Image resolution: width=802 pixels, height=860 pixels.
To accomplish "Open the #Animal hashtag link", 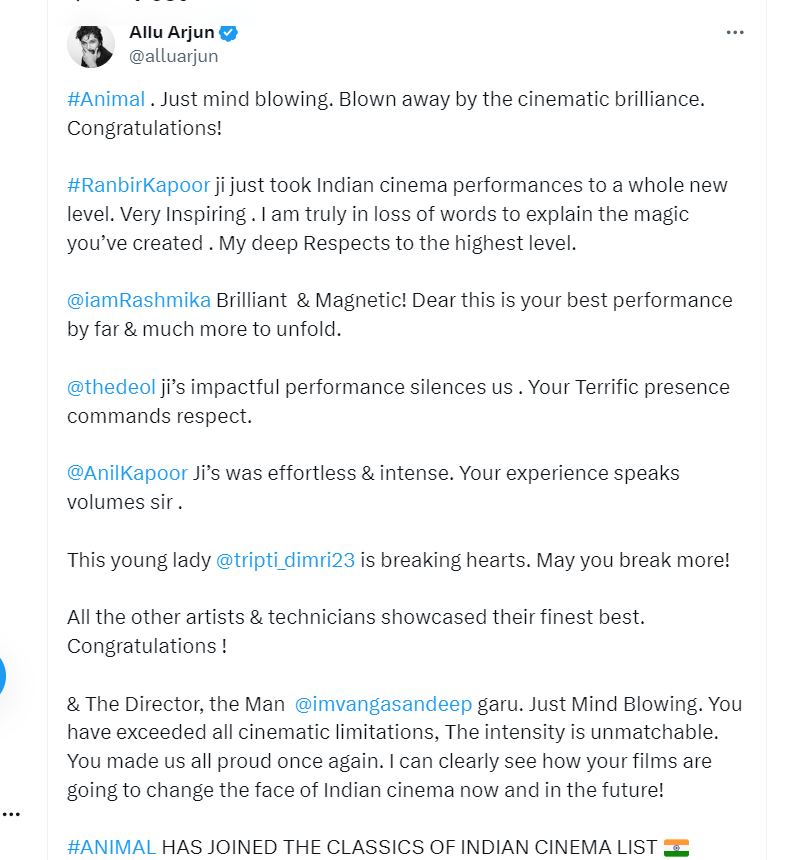I will click(106, 99).
